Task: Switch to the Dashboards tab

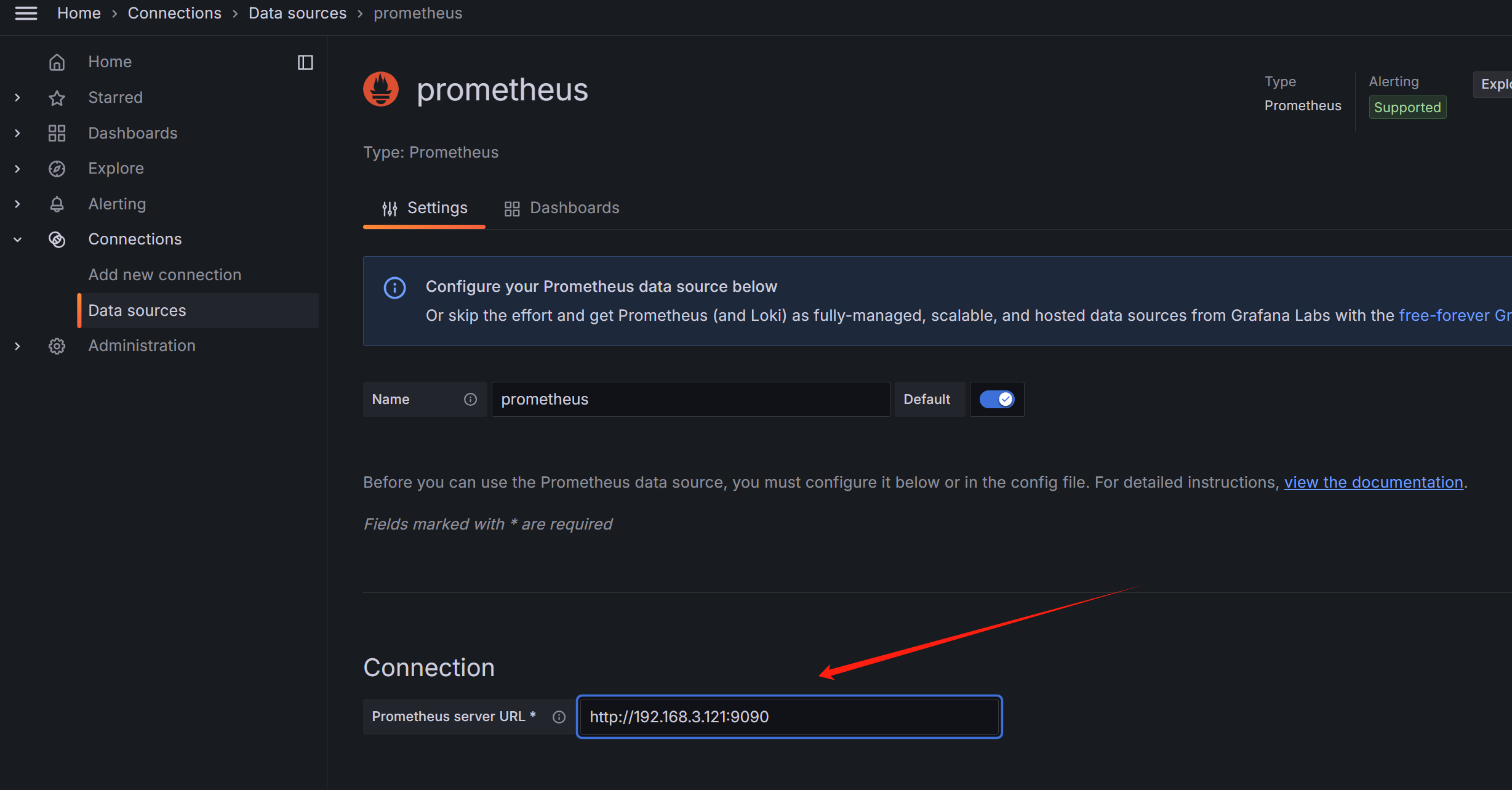Action: (561, 208)
